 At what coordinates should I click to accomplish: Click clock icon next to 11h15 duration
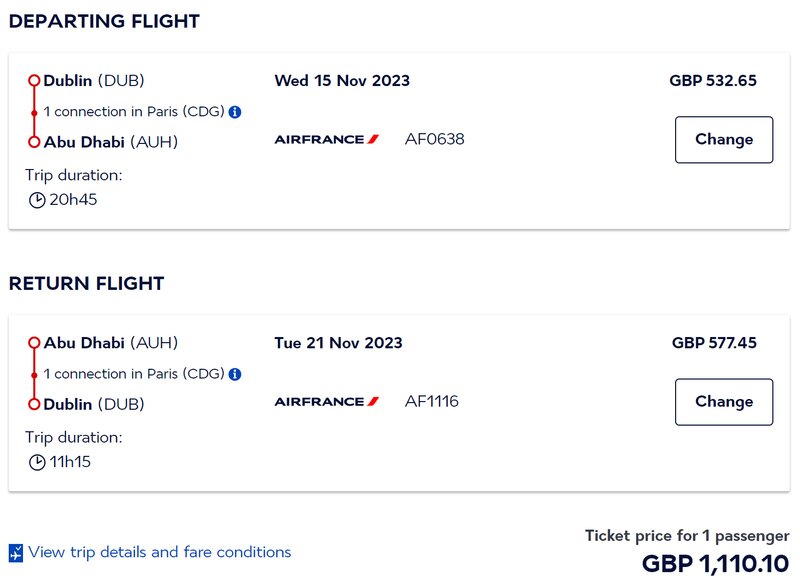coord(37,462)
